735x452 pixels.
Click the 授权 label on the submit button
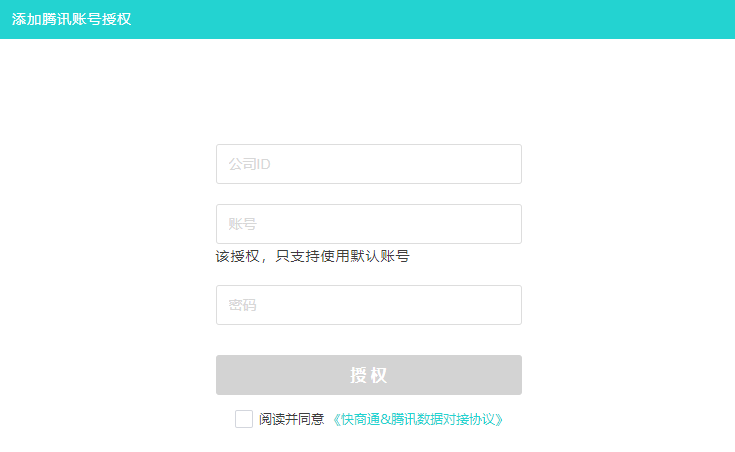(x=368, y=375)
